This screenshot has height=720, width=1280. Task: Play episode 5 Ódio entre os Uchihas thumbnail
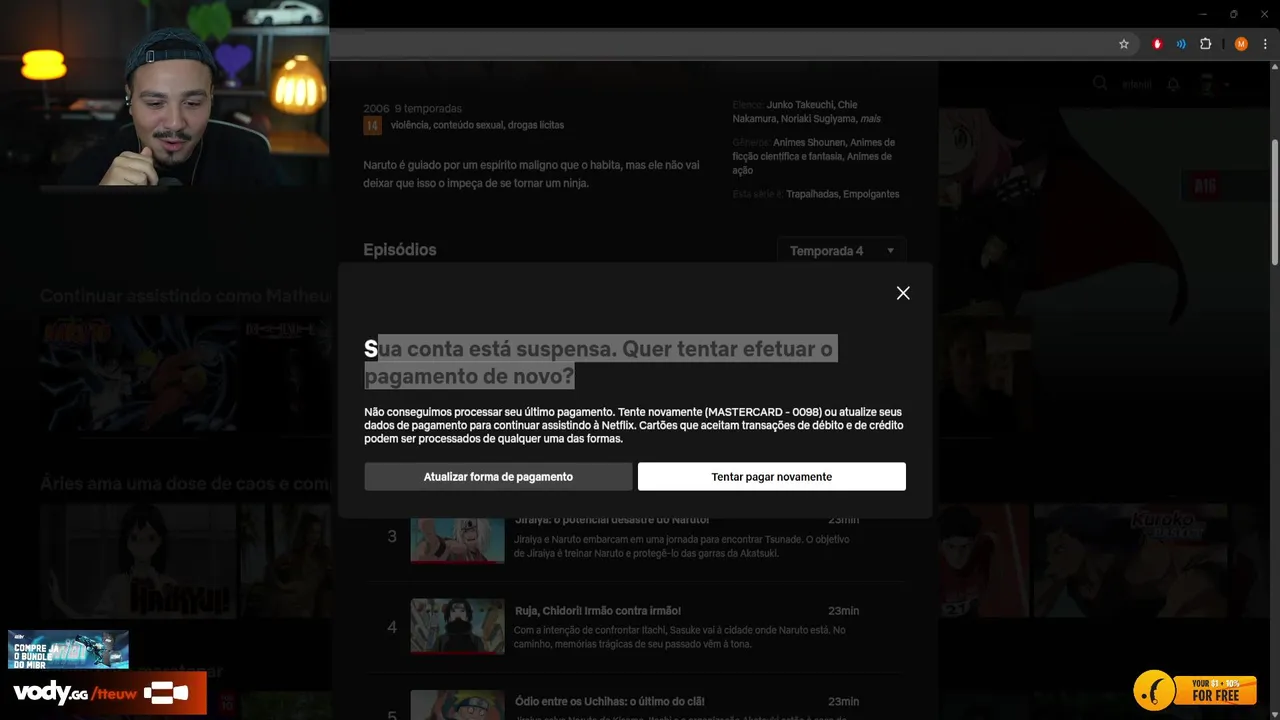[457, 705]
